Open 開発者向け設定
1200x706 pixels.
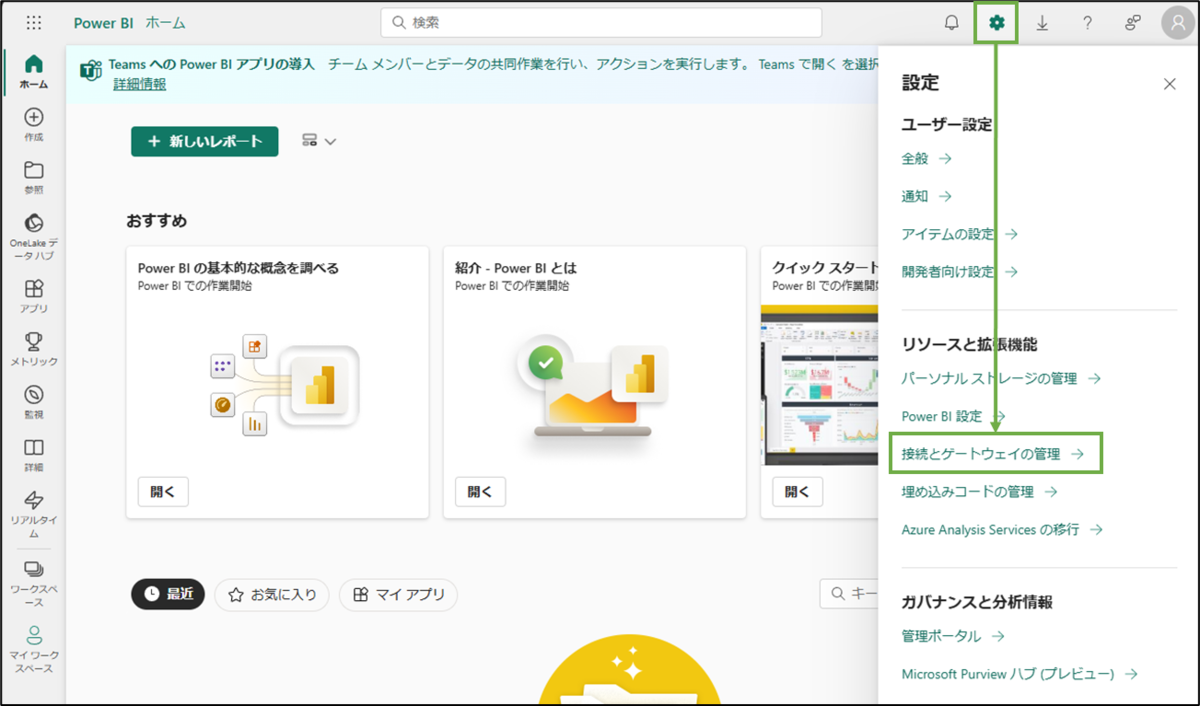tap(959, 271)
